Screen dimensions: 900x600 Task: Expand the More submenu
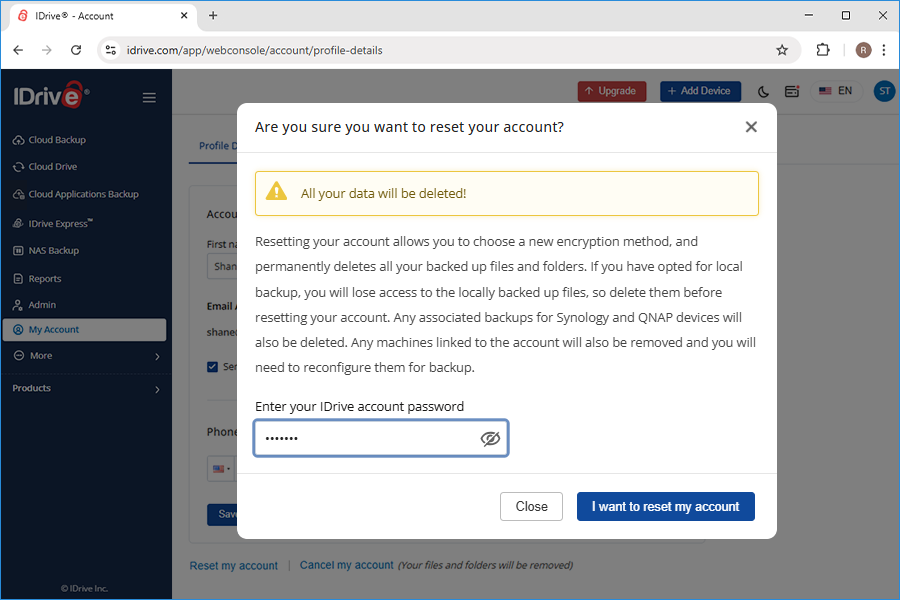pos(84,356)
